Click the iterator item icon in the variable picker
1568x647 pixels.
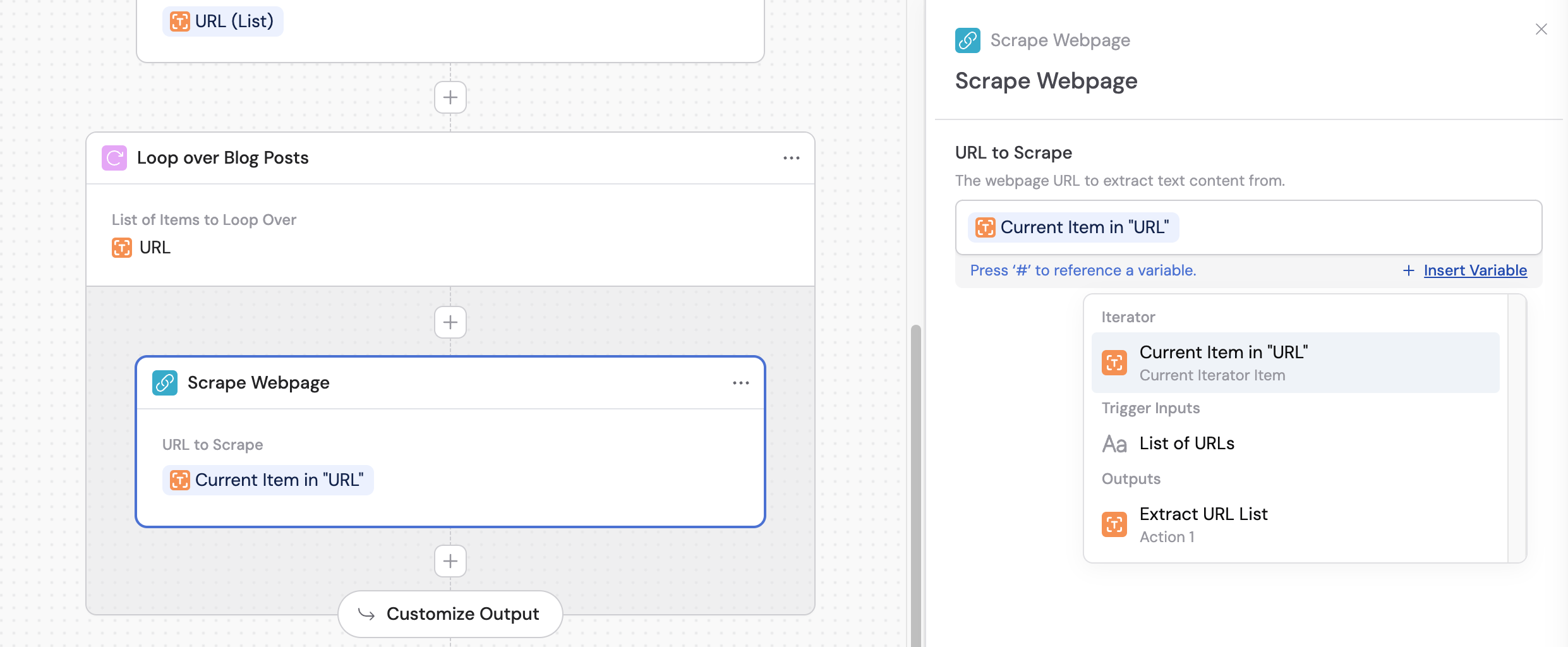point(1115,363)
